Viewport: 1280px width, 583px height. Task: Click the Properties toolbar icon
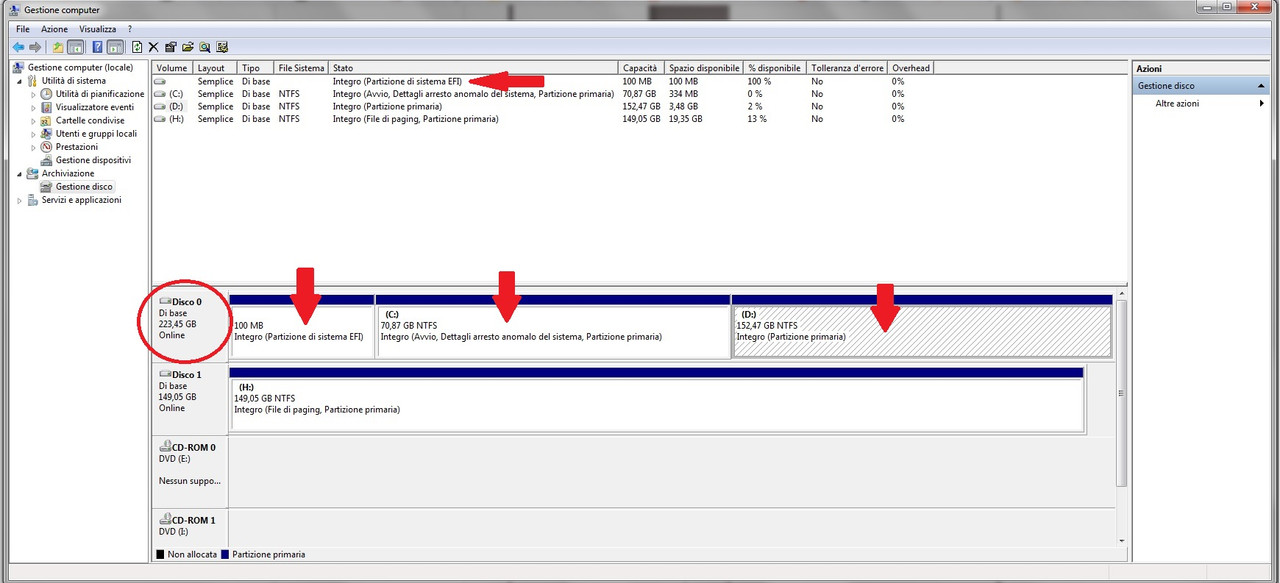click(x=170, y=47)
